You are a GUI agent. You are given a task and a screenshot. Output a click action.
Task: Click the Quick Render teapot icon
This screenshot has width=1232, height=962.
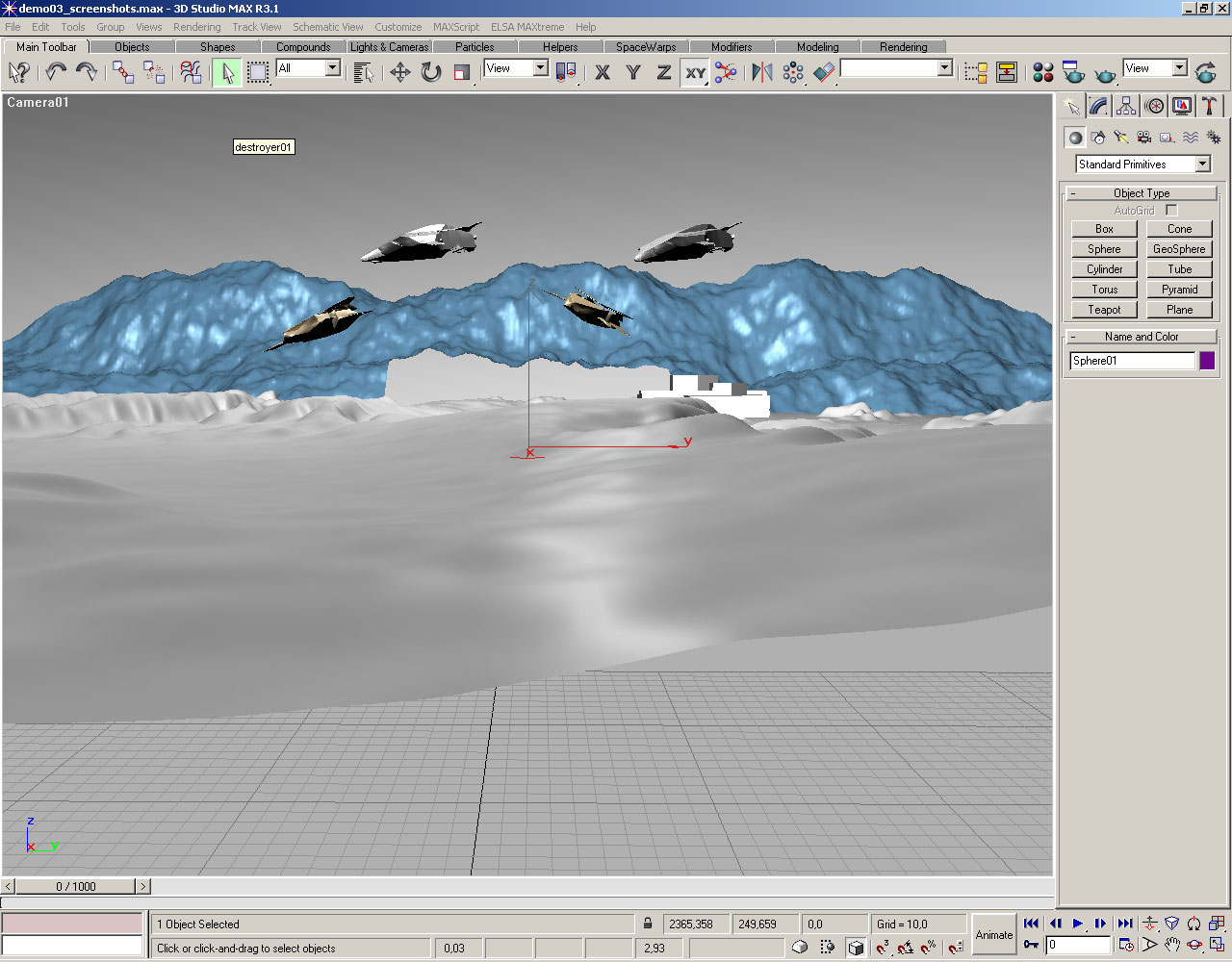coord(1105,72)
